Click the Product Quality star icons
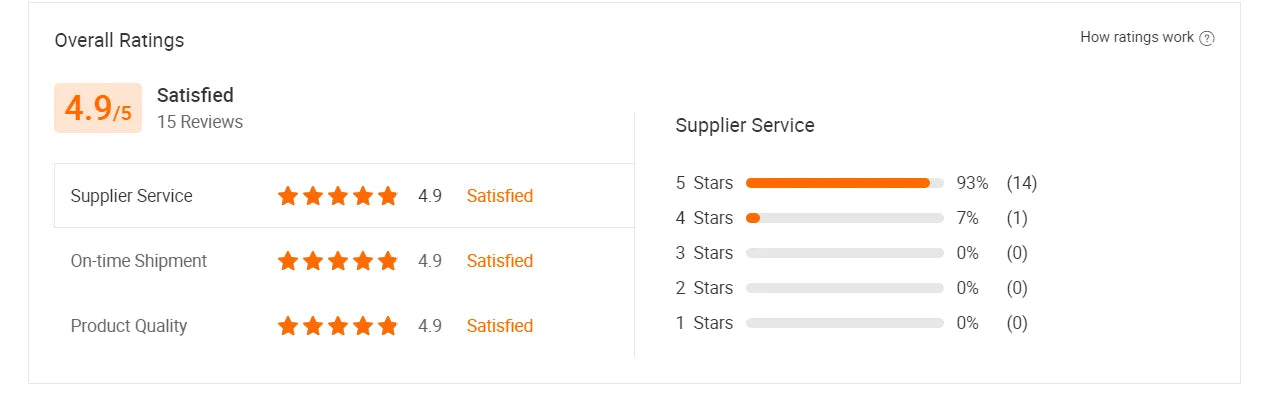 [338, 326]
